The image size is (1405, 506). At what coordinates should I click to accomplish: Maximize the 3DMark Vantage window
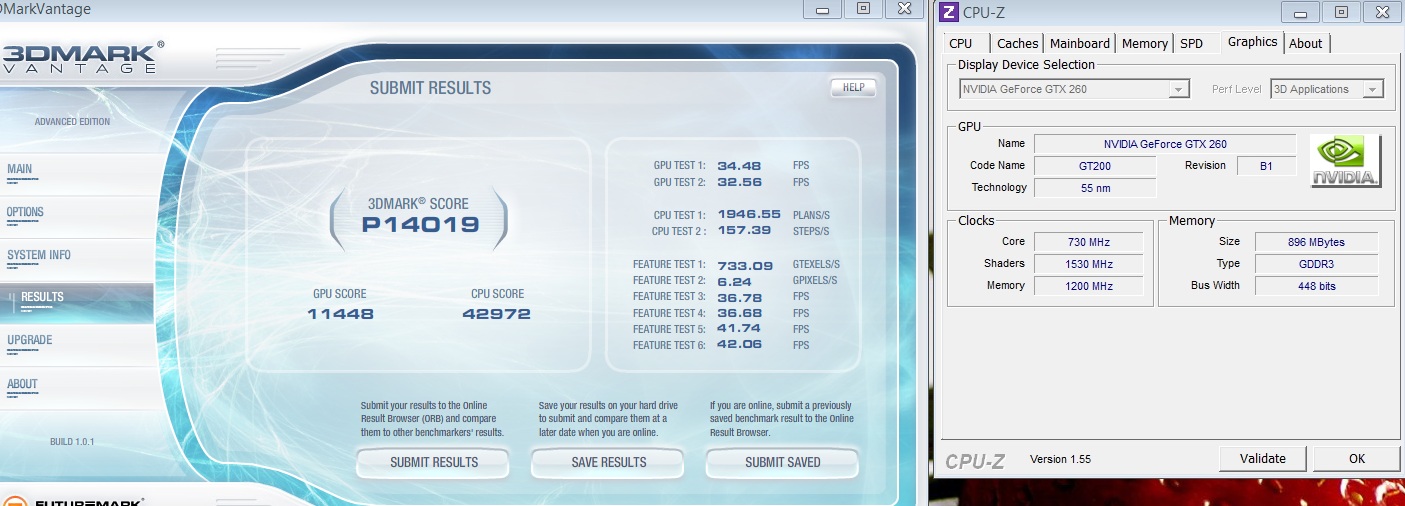[863, 8]
